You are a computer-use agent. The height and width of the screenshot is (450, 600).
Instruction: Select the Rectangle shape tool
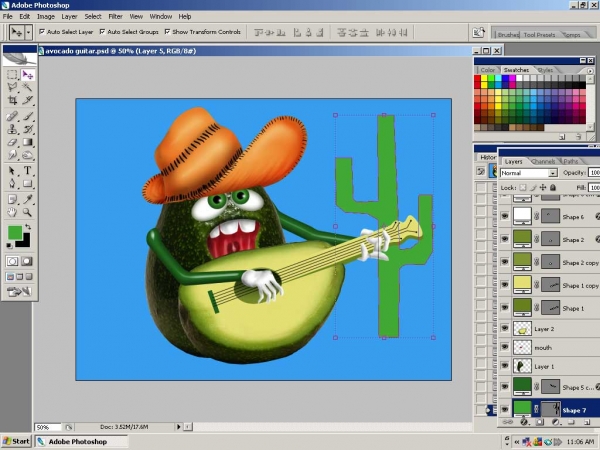(x=28, y=184)
